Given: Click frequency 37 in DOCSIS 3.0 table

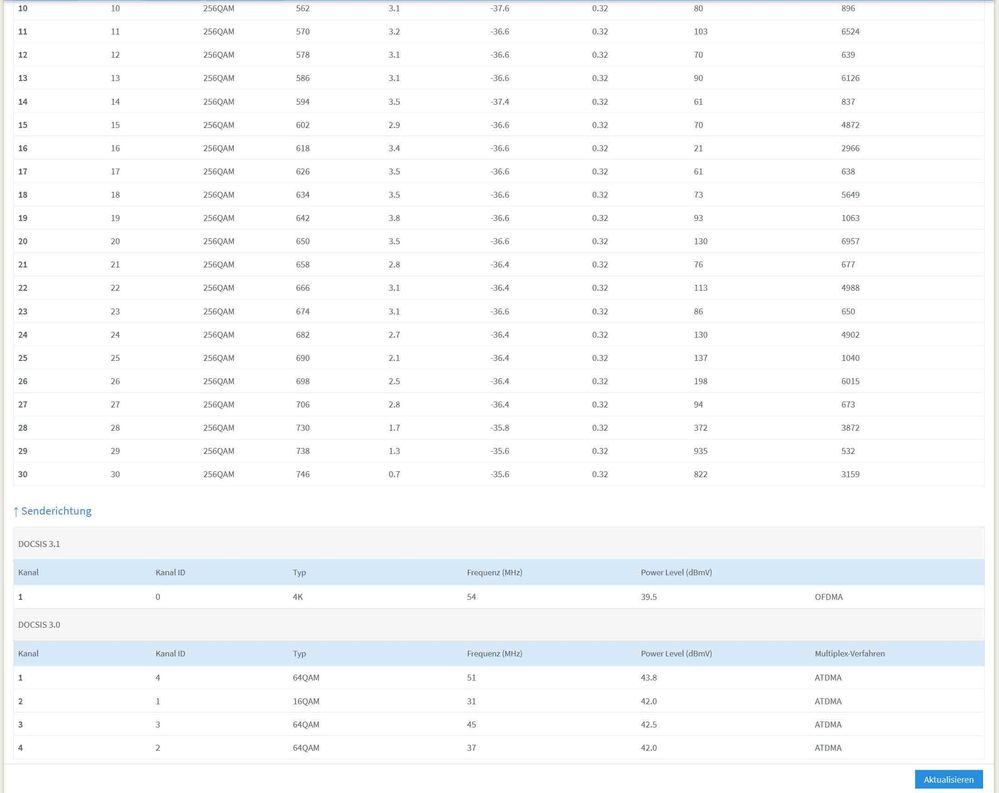Looking at the screenshot, I should click(471, 748).
